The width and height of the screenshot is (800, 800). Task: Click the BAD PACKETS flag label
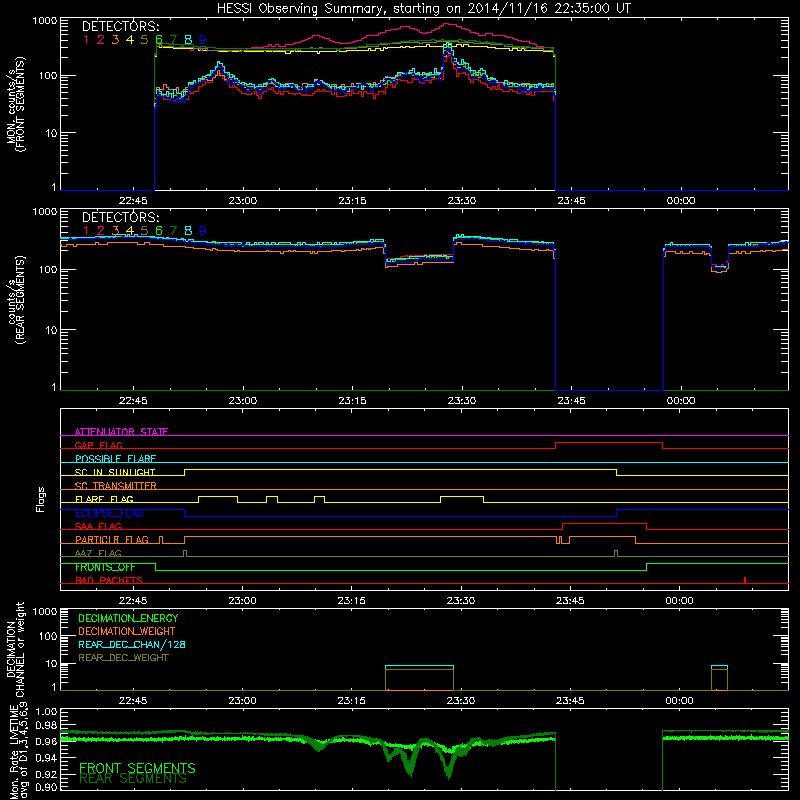tap(109, 580)
